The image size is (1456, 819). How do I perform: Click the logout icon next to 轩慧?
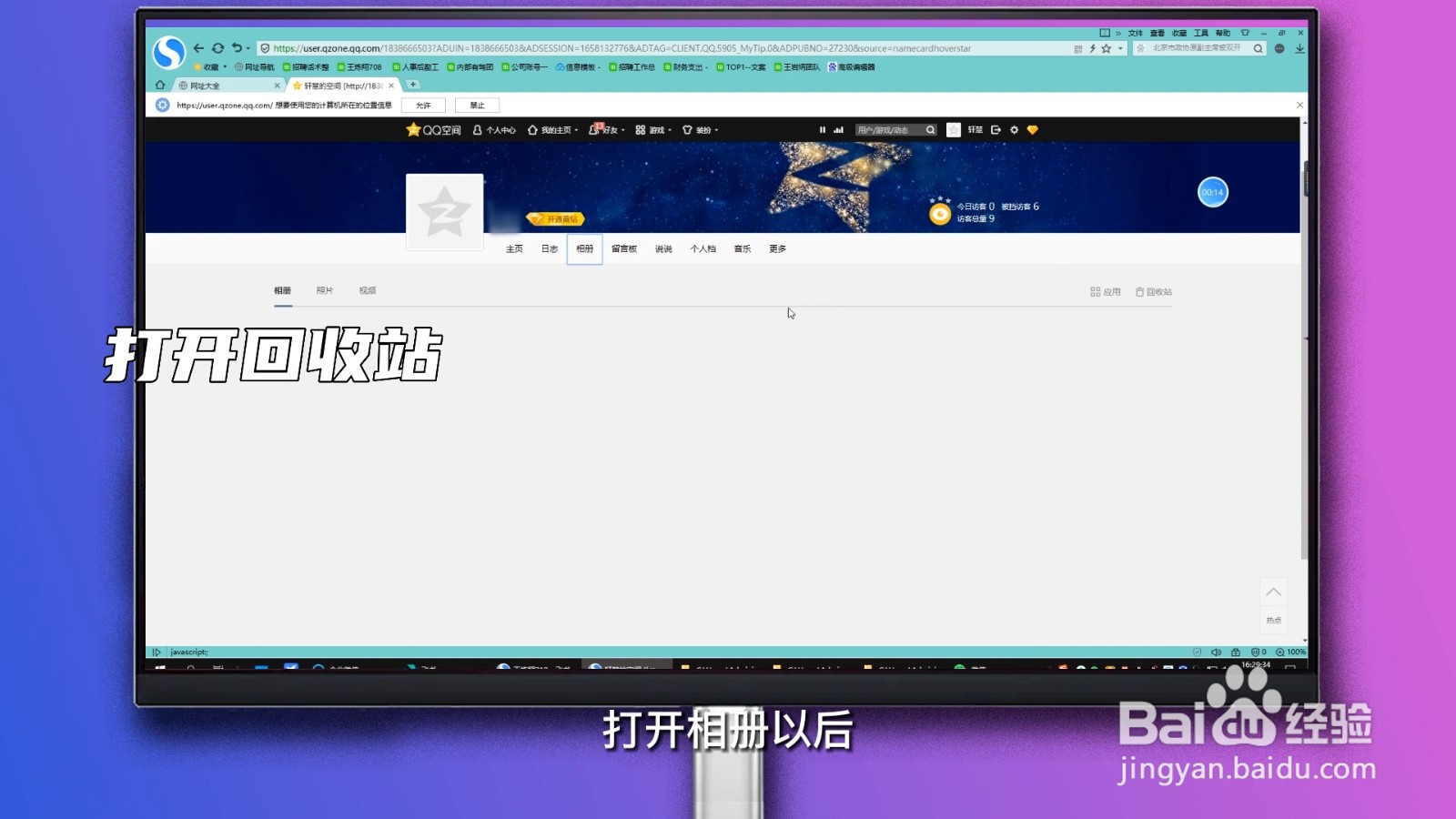coord(995,129)
